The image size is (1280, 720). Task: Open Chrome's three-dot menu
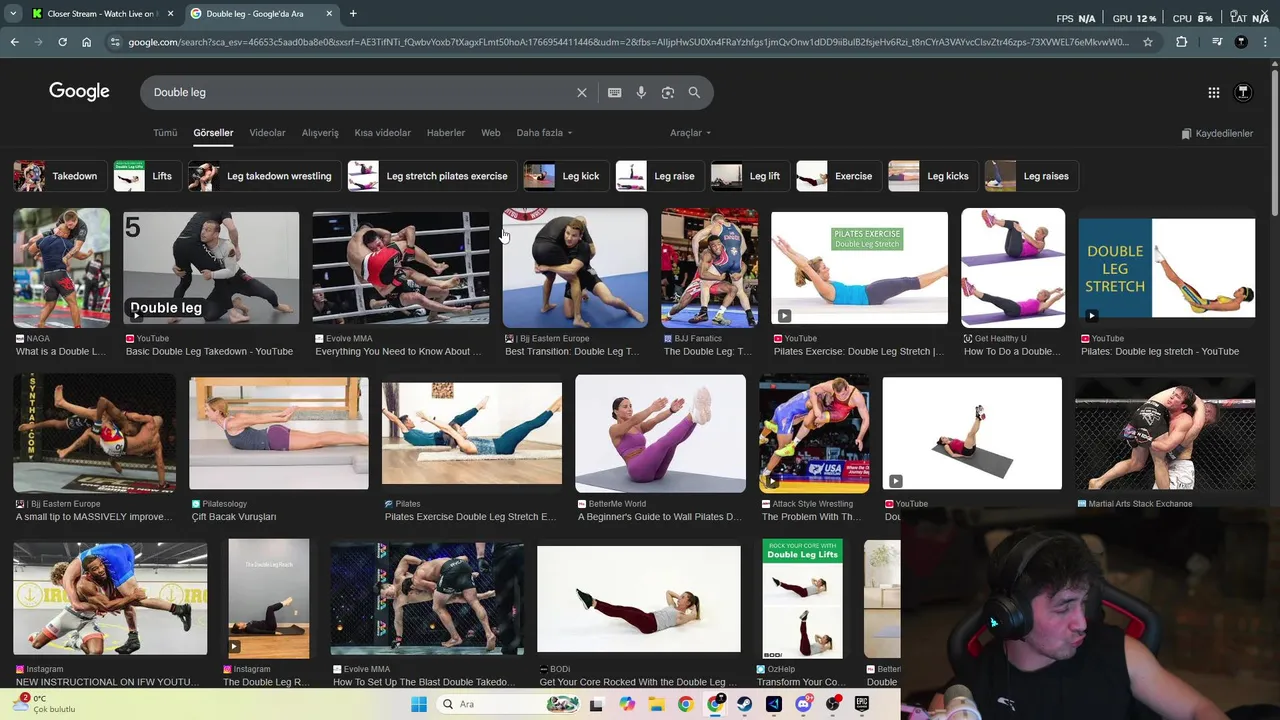(1265, 42)
